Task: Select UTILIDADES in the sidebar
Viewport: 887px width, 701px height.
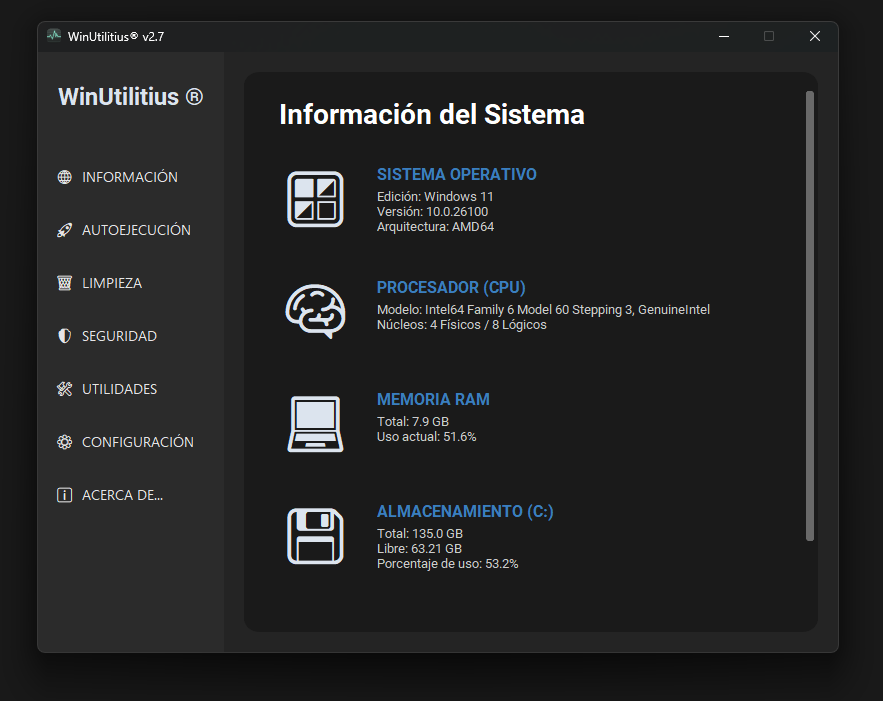Action: pos(119,389)
